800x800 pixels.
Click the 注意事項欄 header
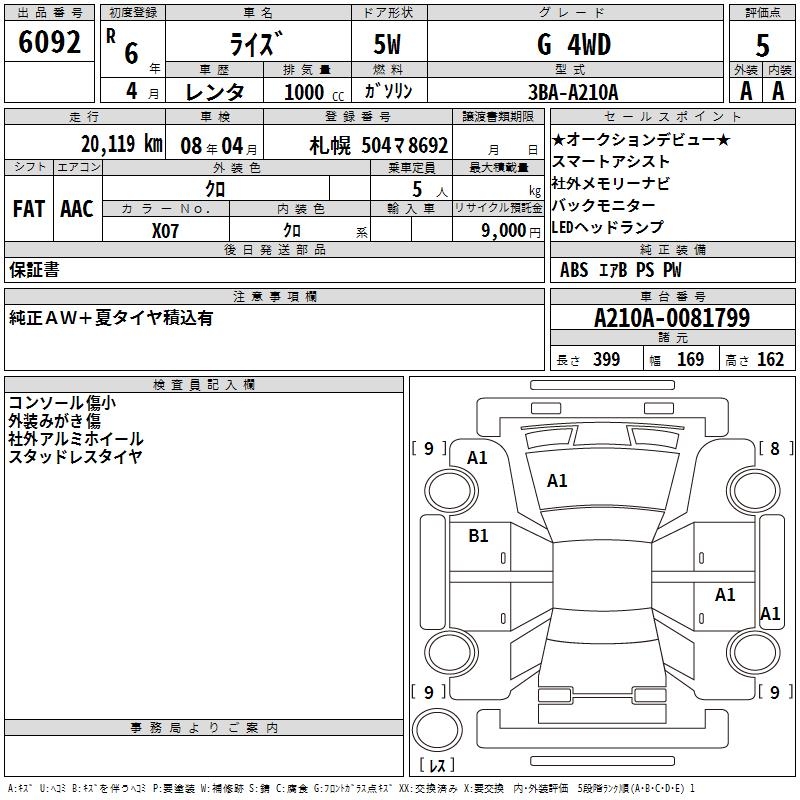click(x=274, y=296)
